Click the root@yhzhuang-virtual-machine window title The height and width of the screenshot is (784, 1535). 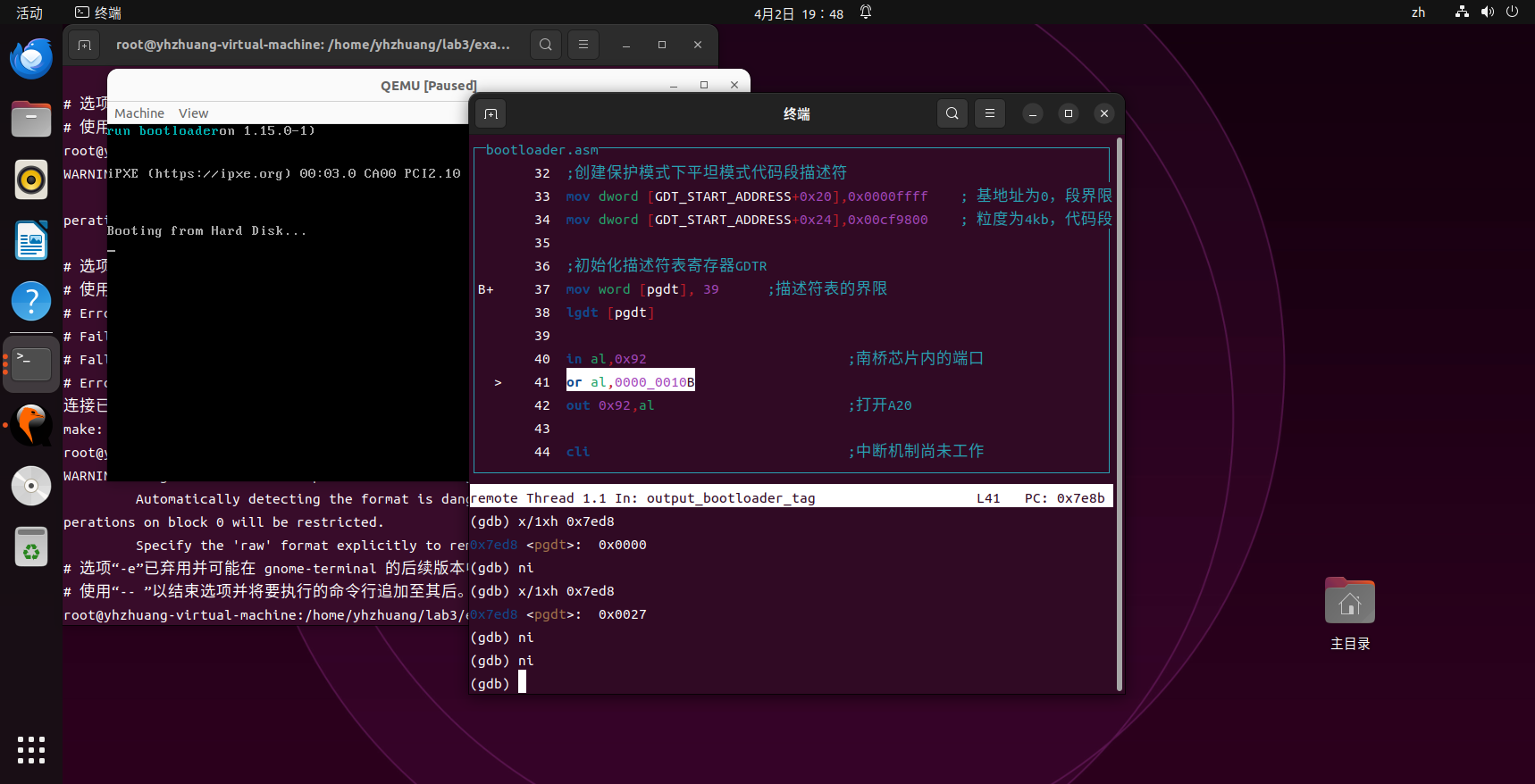click(x=313, y=45)
